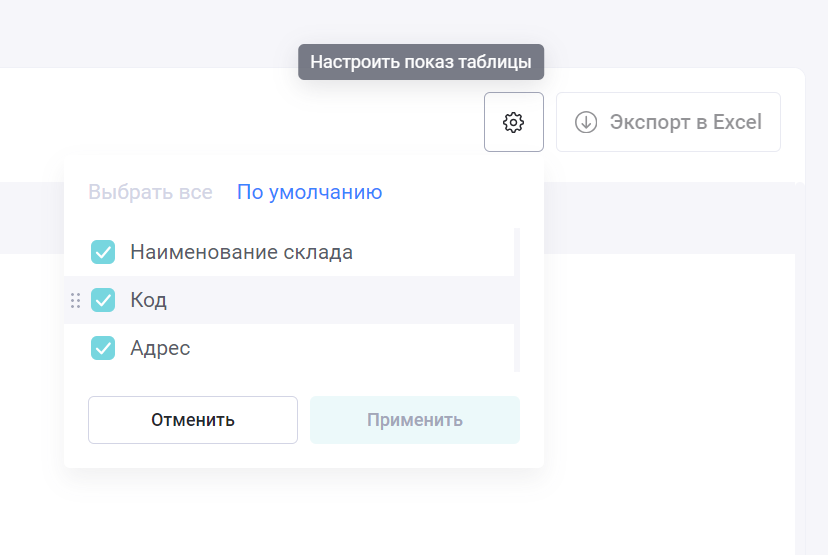828x555 pixels.
Task: Select the Адрес label text in list
Action: tap(160, 348)
